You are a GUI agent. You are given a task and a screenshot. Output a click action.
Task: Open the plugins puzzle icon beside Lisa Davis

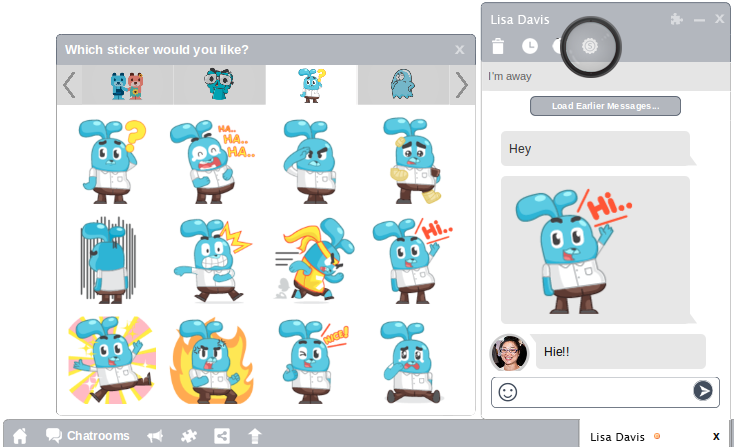coord(676,19)
